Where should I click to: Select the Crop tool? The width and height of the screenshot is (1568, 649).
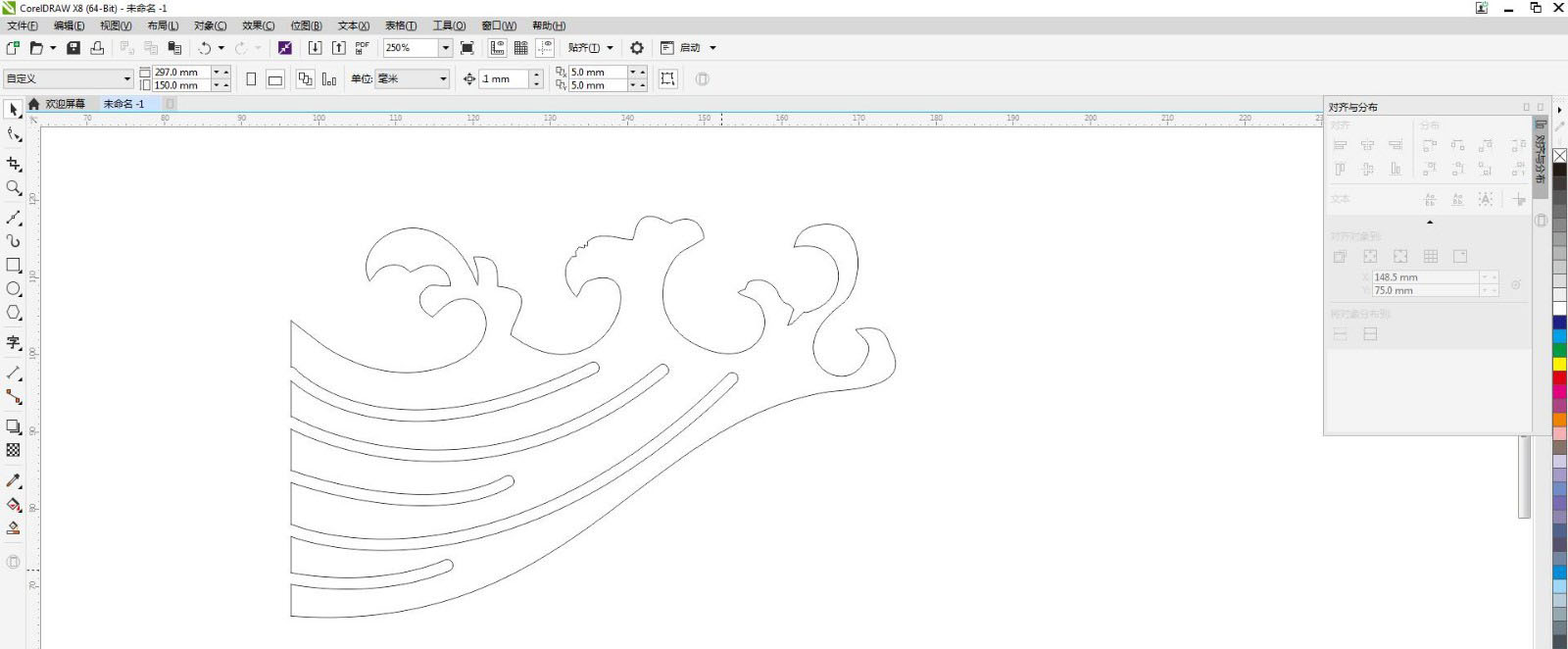pyautogui.click(x=14, y=164)
